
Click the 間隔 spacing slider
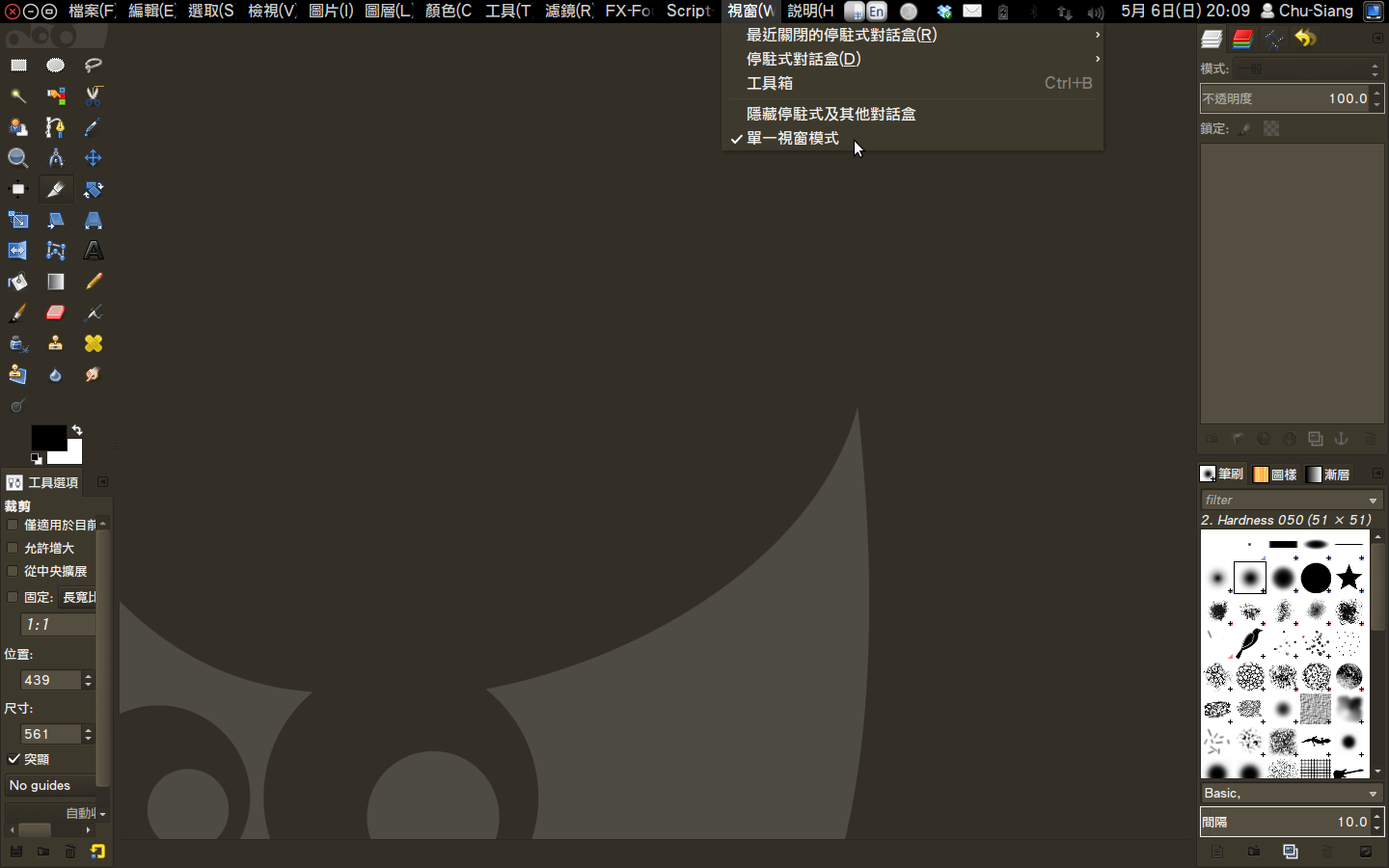tap(1286, 823)
